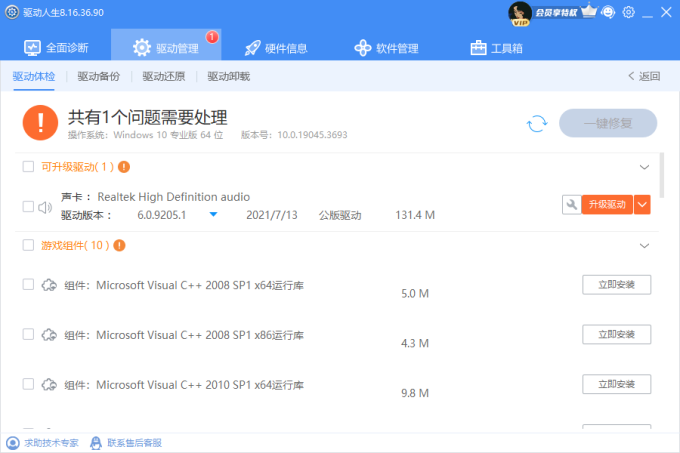Screen dimensions: 680x453
Task: Install Visual C++ 2010 SP1 x64 with 立即安装
Action: [x=616, y=384]
